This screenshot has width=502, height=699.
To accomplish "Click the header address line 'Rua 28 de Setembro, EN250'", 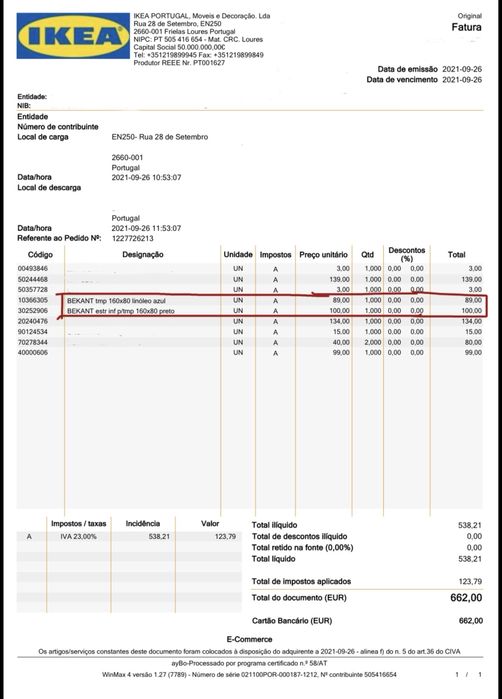I will (177, 24).
